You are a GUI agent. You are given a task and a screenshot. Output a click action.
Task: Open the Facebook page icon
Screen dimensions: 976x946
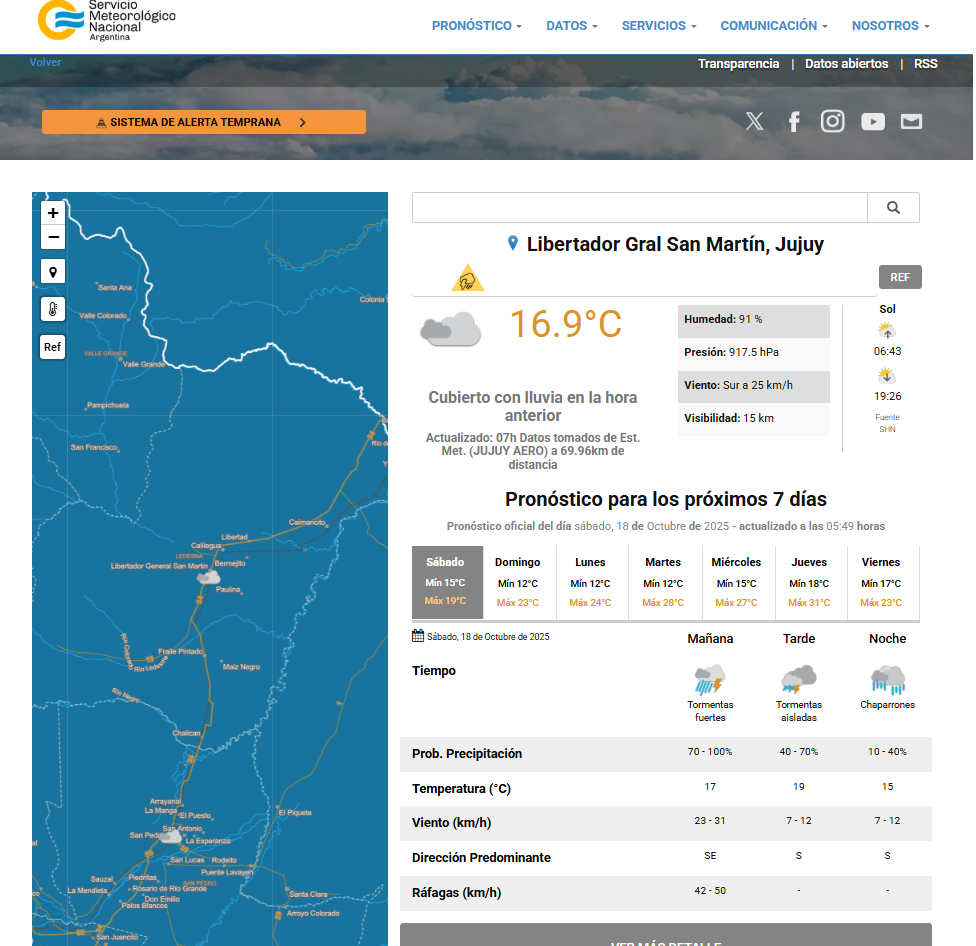tap(794, 122)
